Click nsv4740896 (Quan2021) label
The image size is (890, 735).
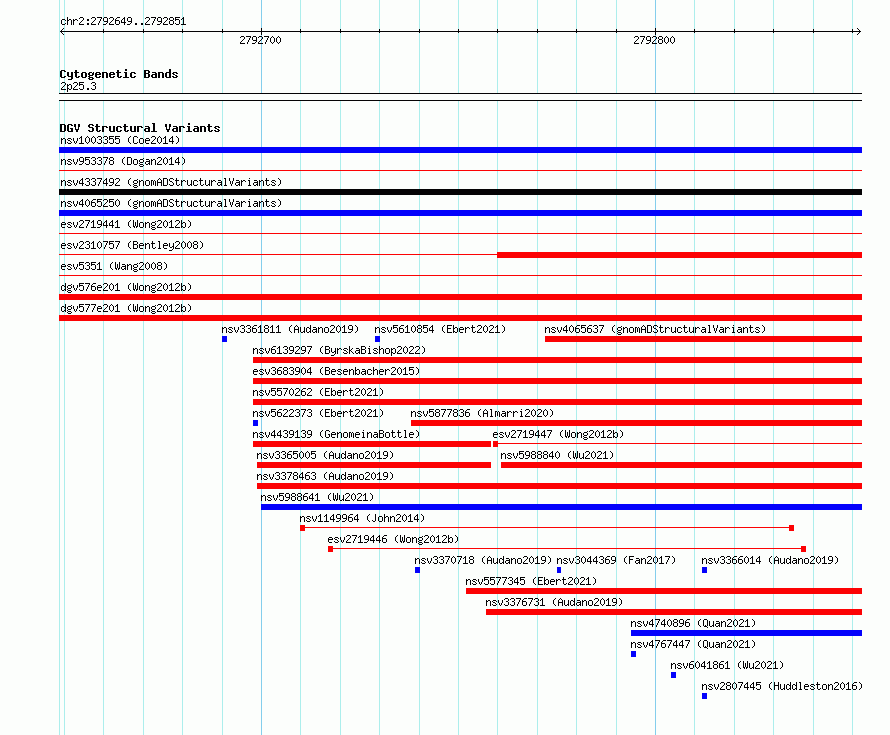tap(693, 623)
